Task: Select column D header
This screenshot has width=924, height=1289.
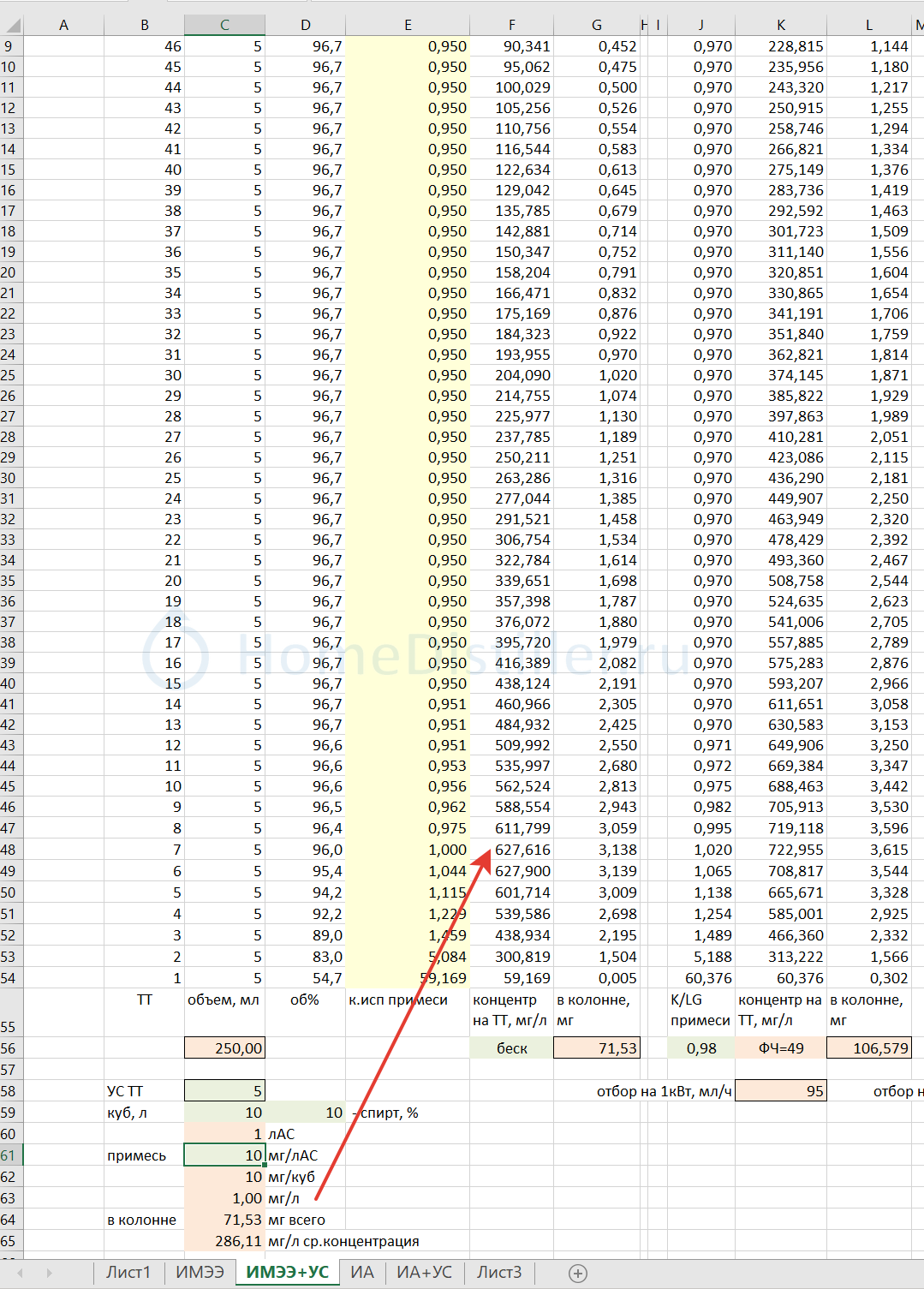Action: 305,25
